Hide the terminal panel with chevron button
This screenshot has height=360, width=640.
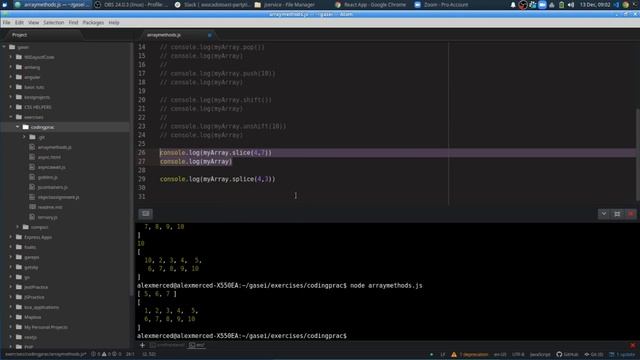(x=604, y=214)
